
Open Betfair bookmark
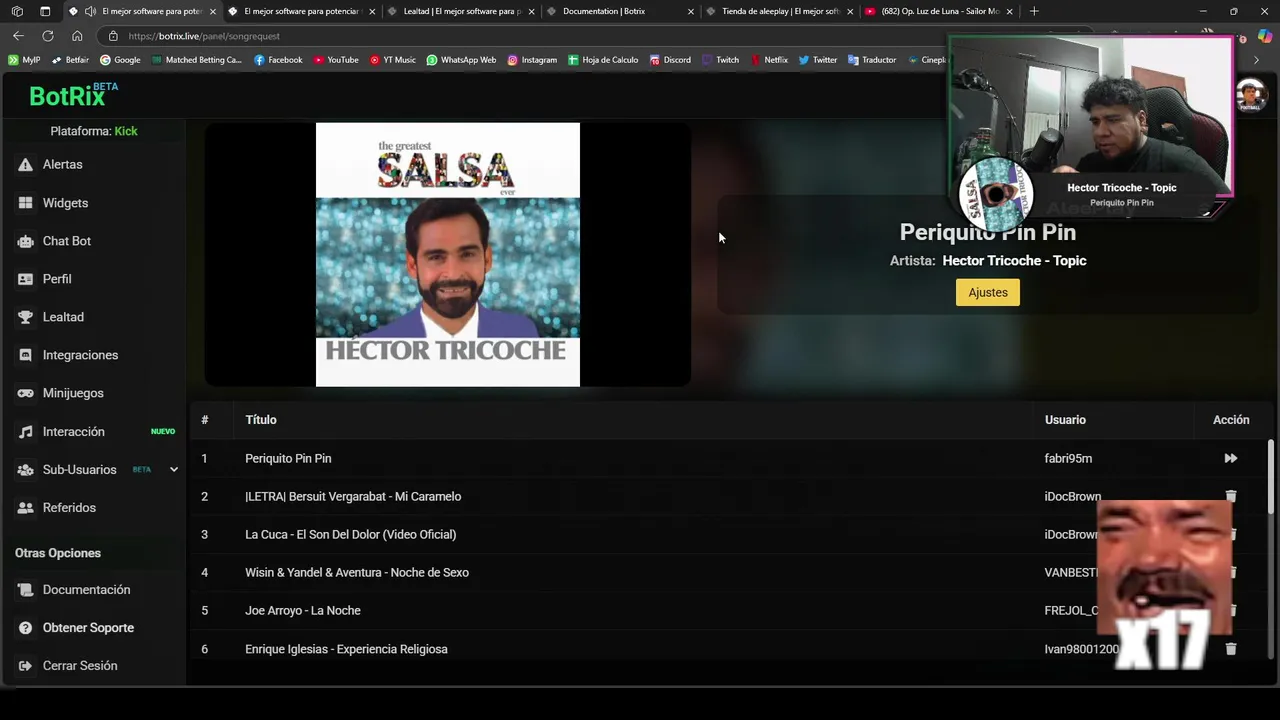pyautogui.click(x=70, y=60)
